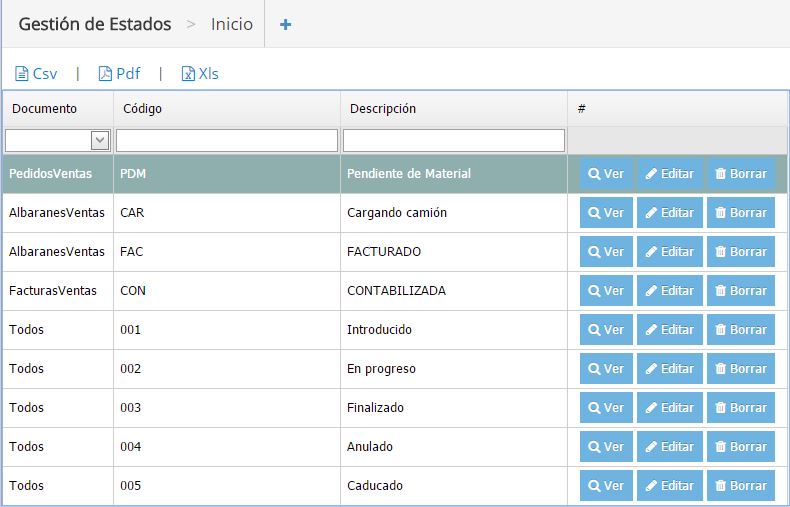This screenshot has height=507, width=790.
Task: Select the Finalizado description cell
Action: 454,408
